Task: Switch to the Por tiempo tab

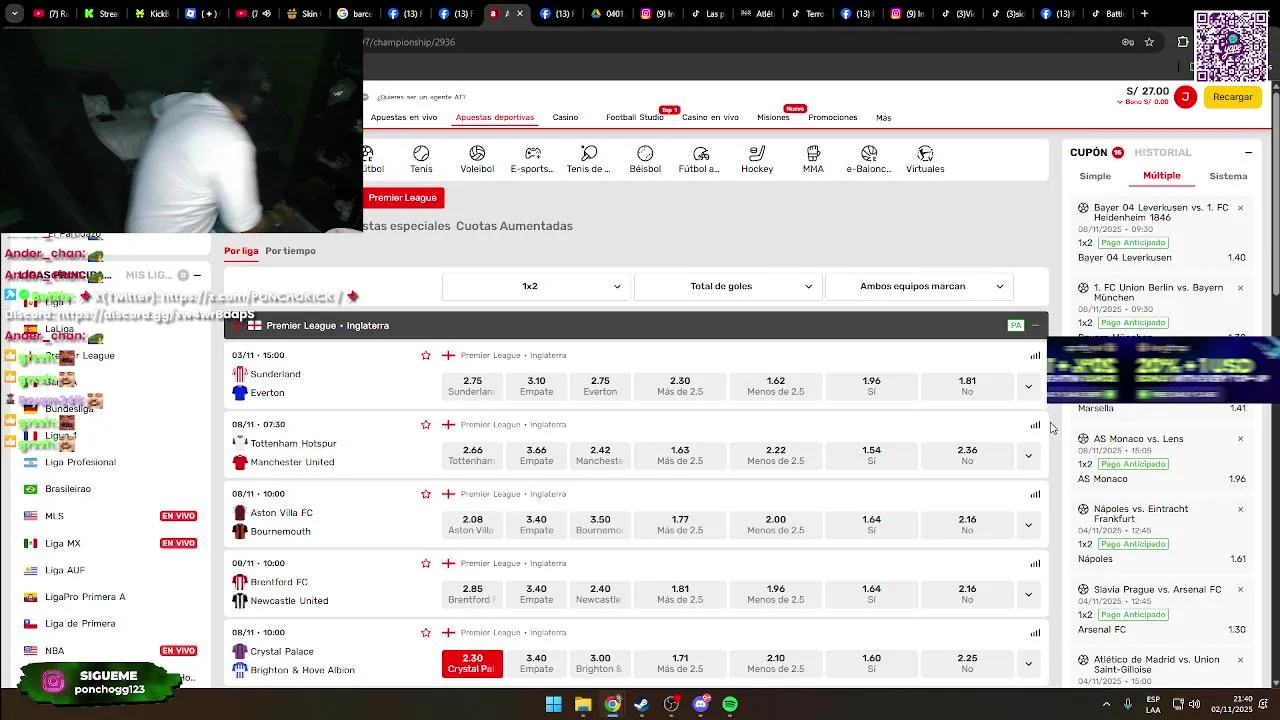Action: 290,251
